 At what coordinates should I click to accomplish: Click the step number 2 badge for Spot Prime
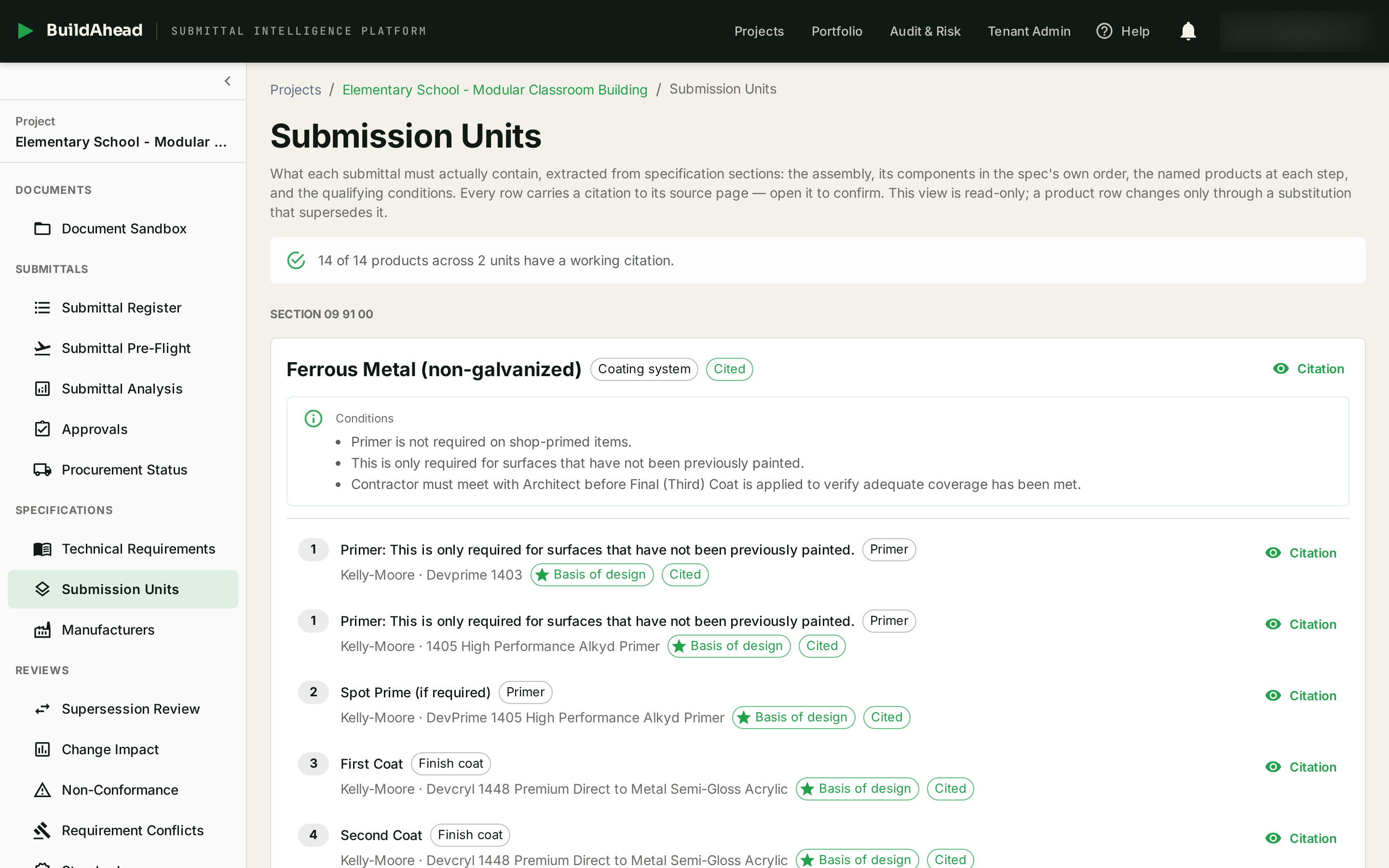(313, 692)
